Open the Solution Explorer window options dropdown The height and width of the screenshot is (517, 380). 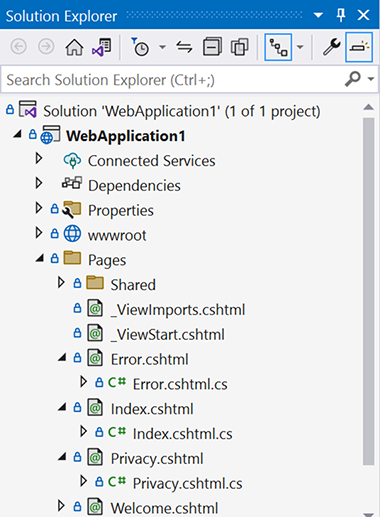318,15
